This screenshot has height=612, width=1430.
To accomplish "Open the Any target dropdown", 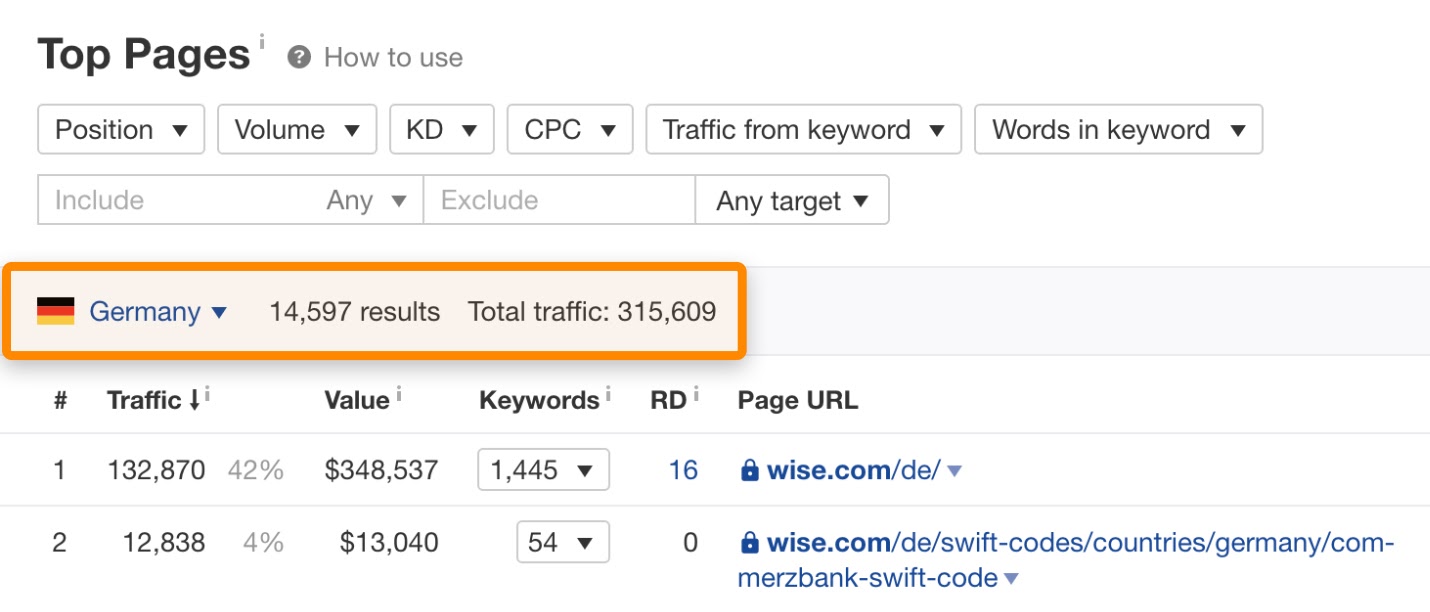I will point(792,201).
